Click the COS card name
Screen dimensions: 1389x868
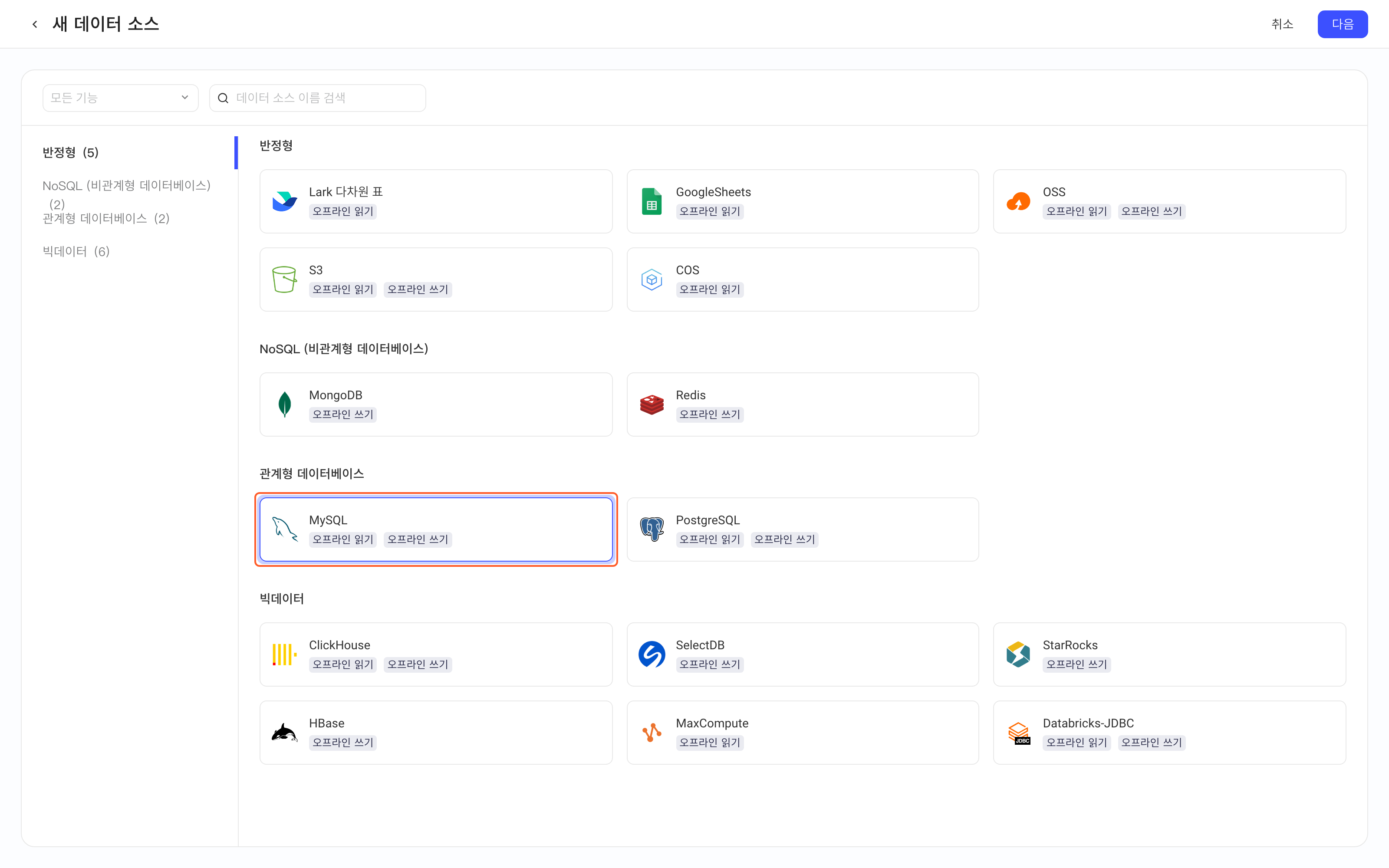[x=688, y=270]
